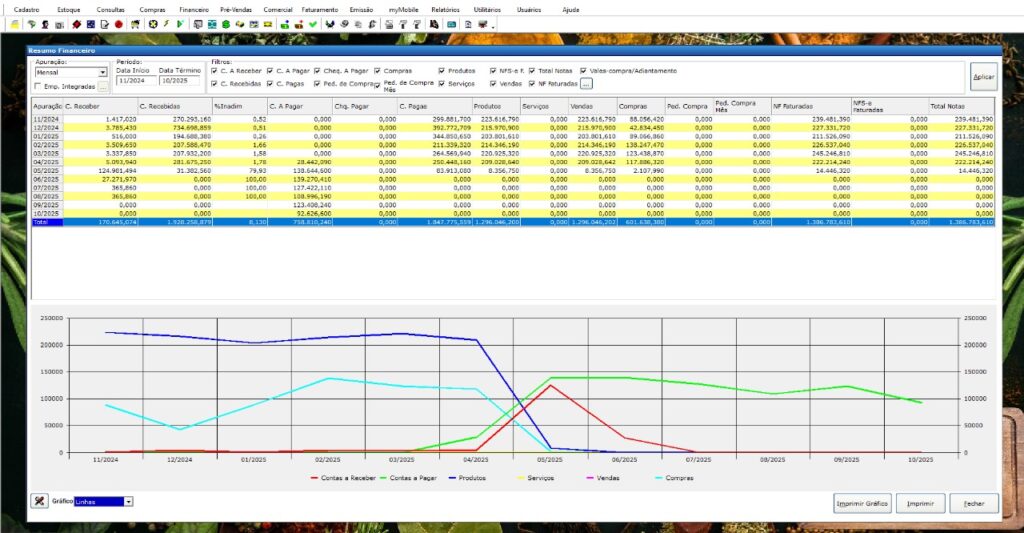Click ellipsis button next to NF Faturadas
Viewport: 1024px width, 533px height.
pos(586,84)
